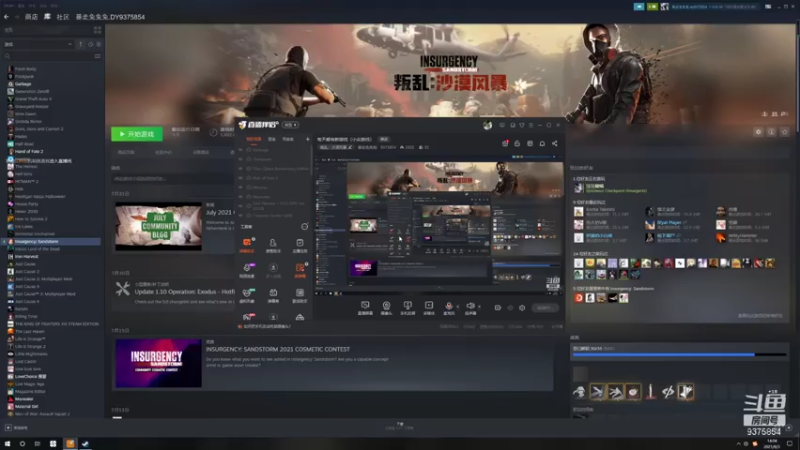
Task: Sort library list using the up-arrow icon
Action: (81, 44)
